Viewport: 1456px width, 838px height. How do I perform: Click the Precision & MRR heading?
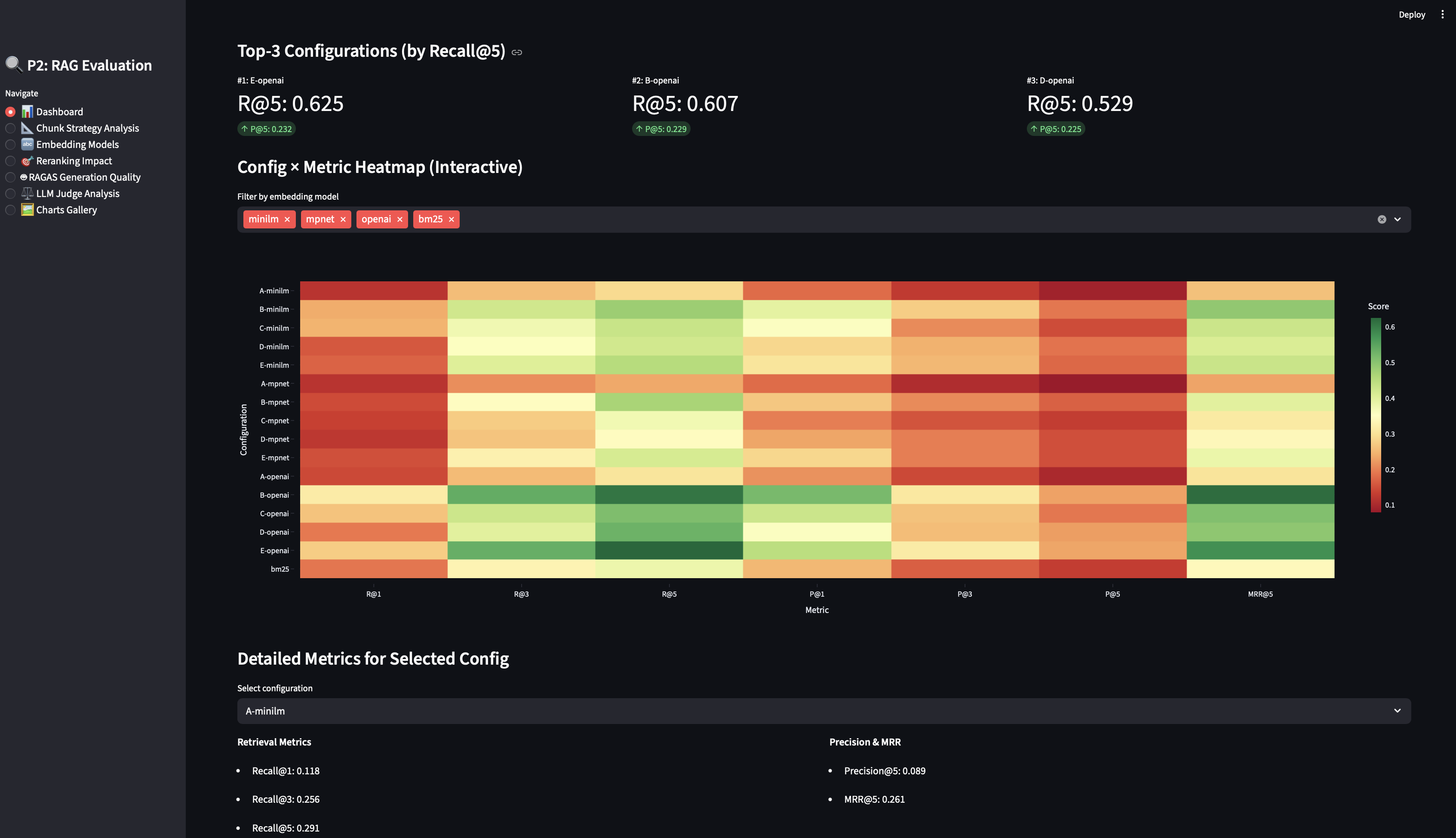tap(865, 742)
